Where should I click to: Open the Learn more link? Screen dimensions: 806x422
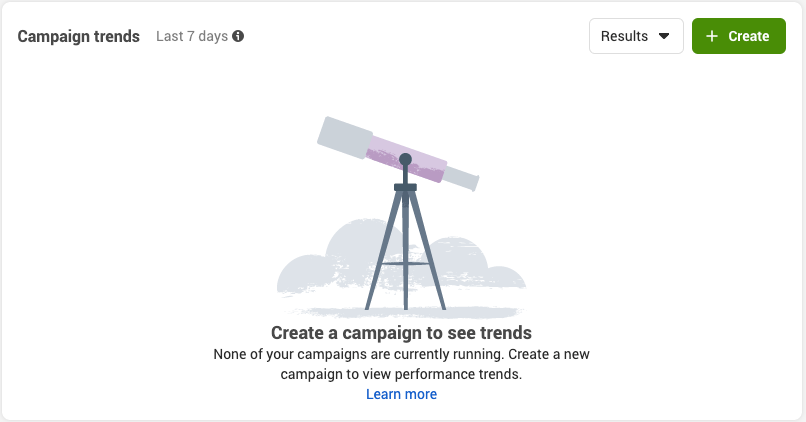tap(401, 394)
